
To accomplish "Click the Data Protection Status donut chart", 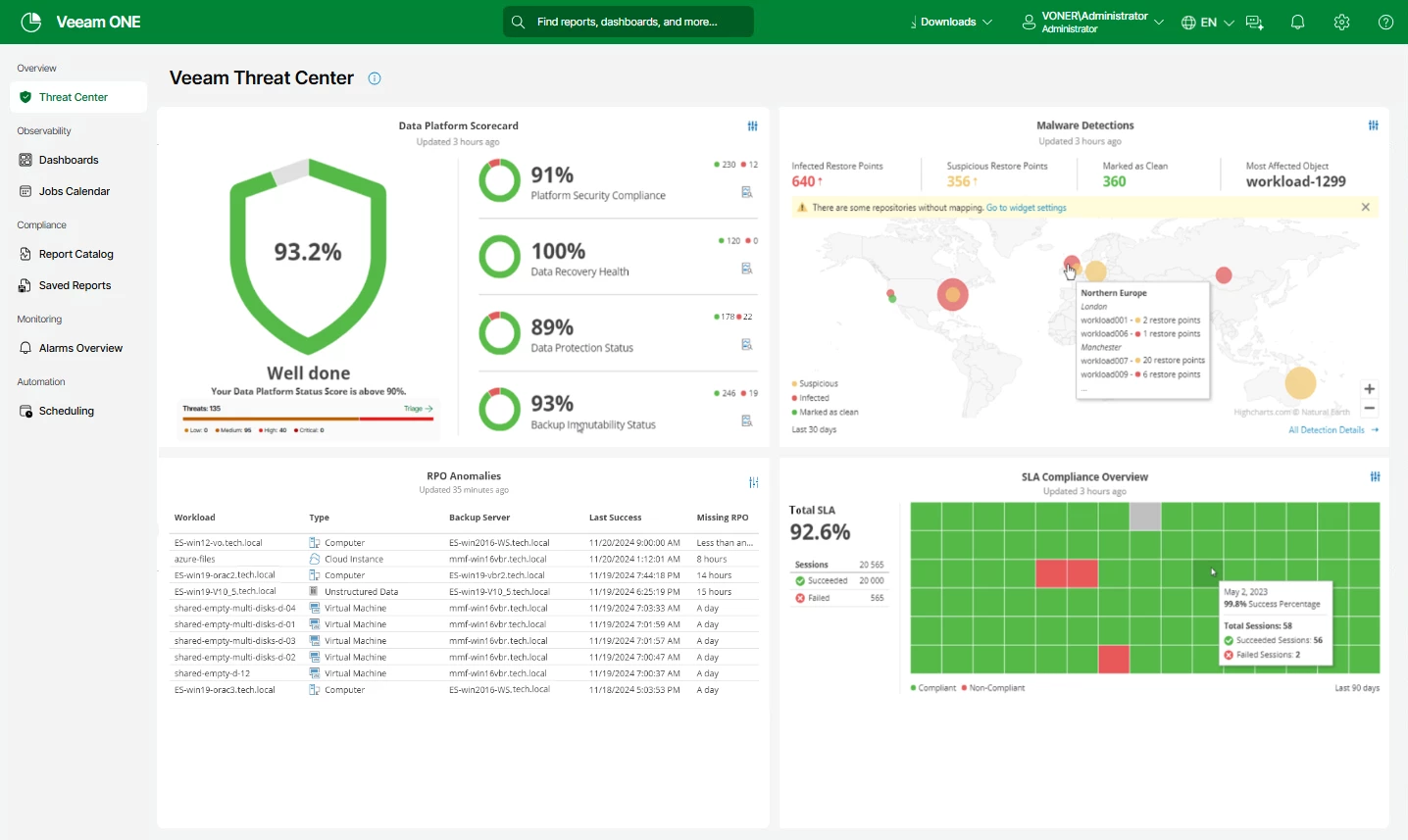I will coord(500,333).
